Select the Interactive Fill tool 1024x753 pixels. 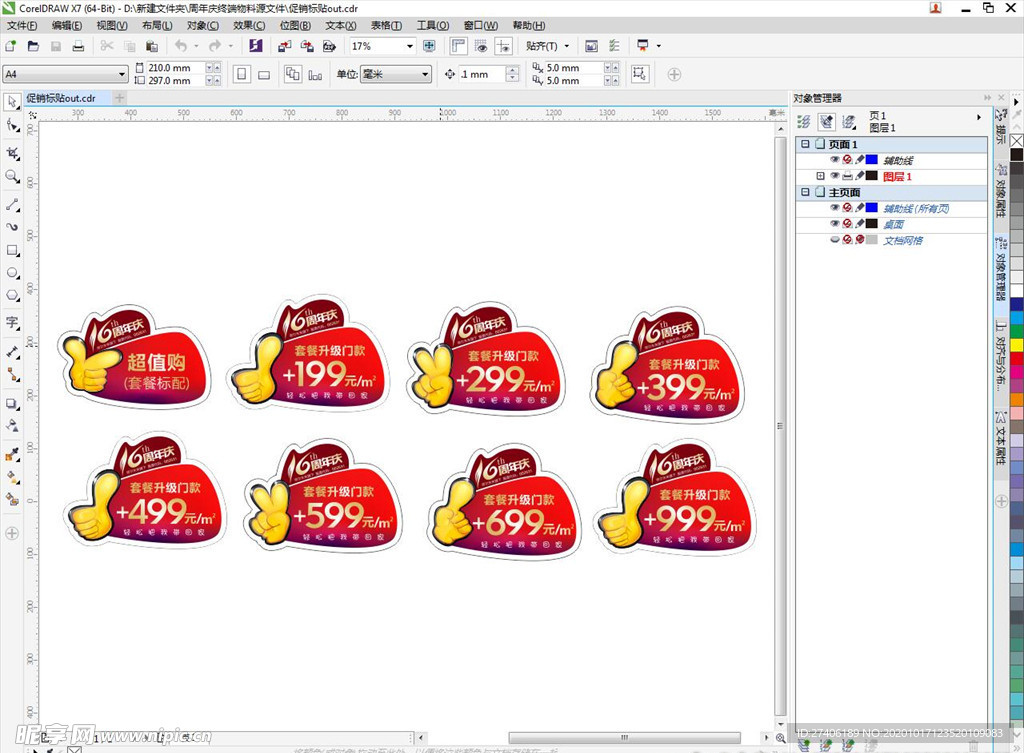point(12,477)
